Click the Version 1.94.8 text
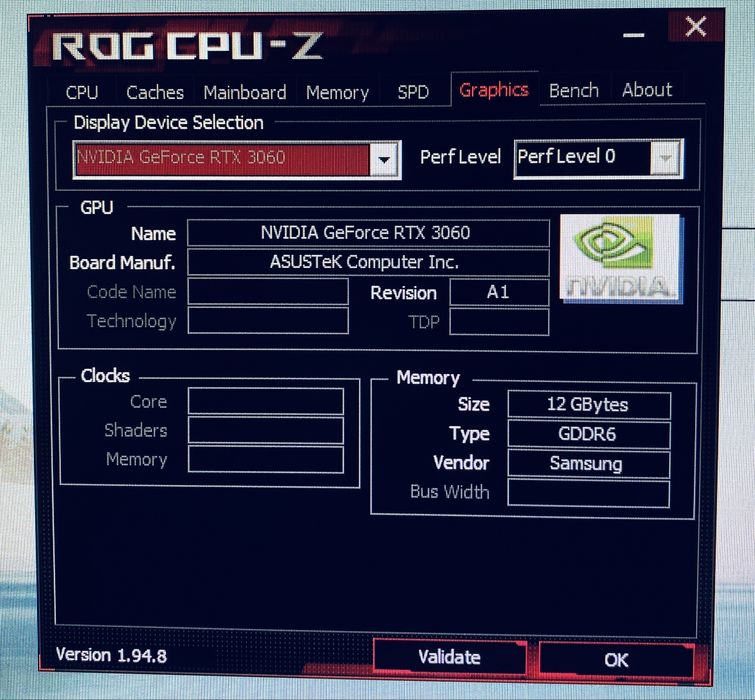 [111, 655]
